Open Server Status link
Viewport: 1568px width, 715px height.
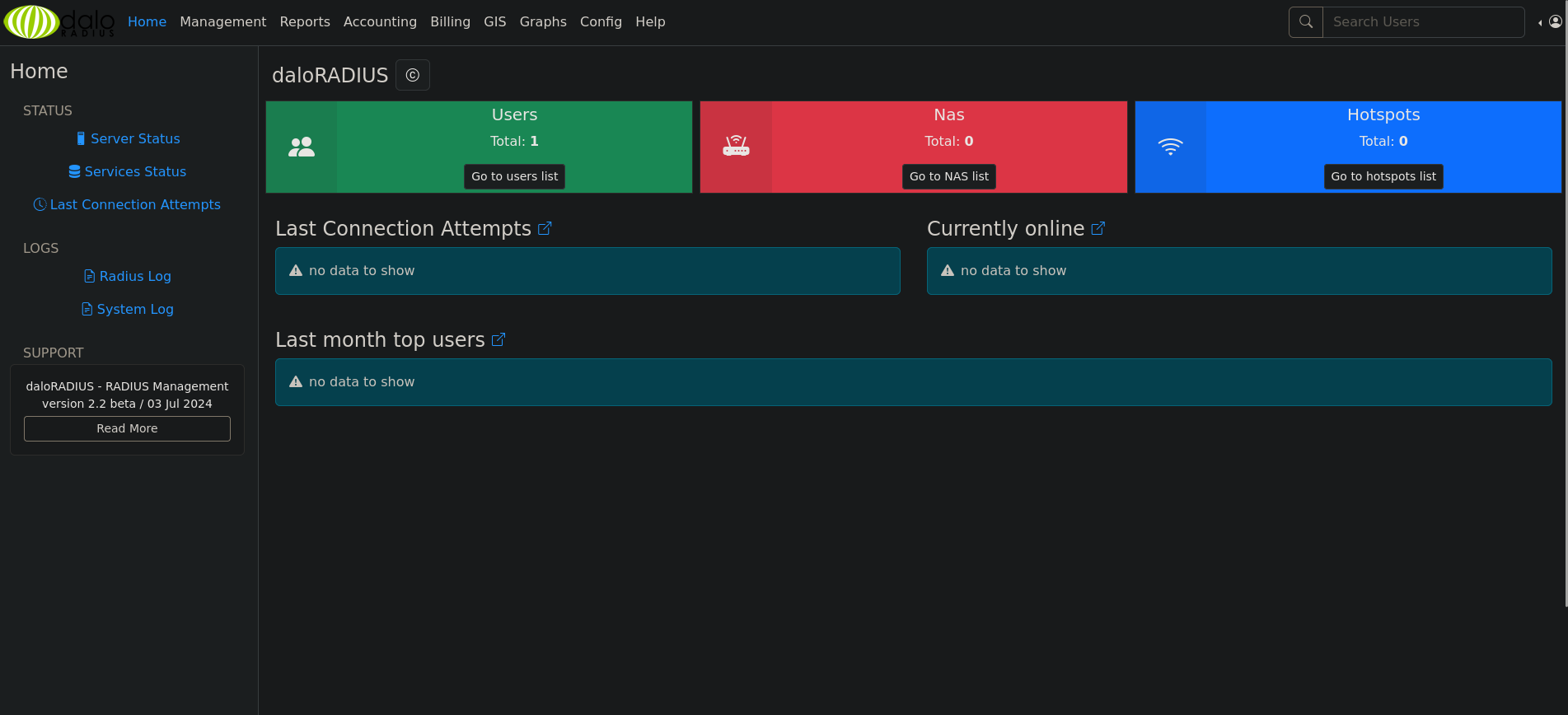(135, 138)
